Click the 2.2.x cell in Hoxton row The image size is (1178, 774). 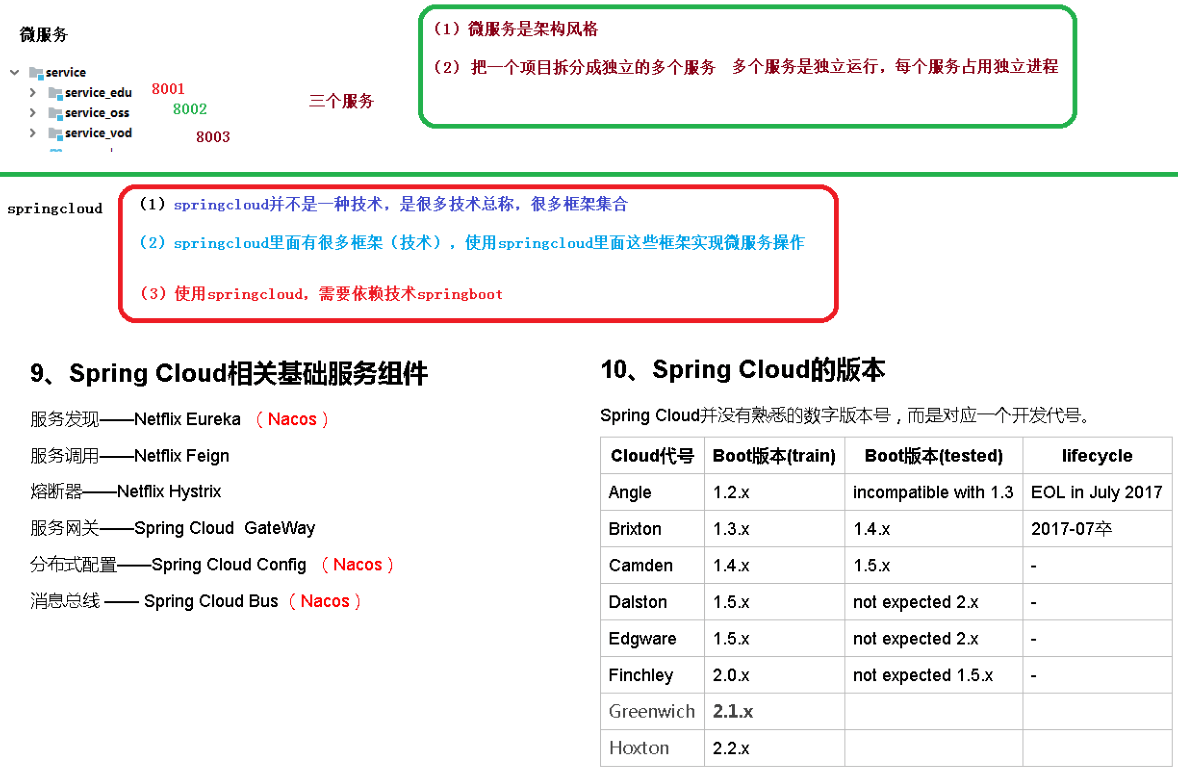click(x=774, y=748)
